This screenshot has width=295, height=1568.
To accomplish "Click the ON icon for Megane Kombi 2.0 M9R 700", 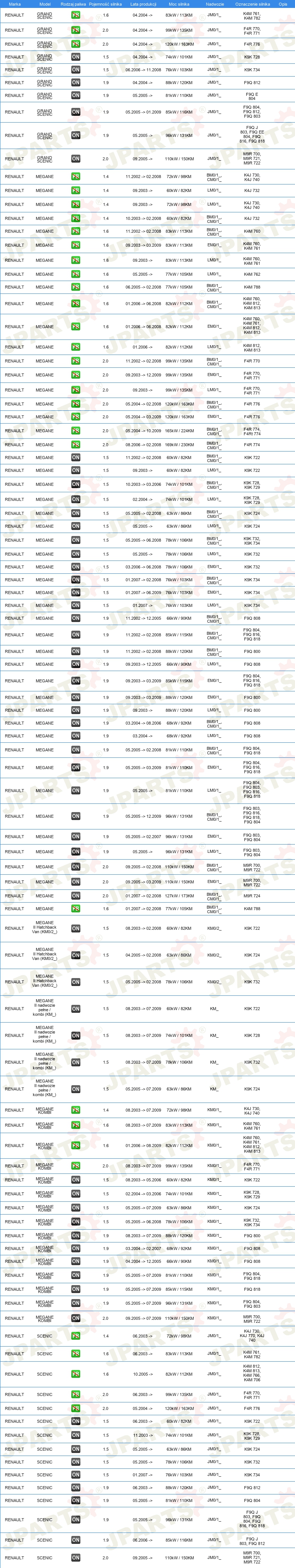I will (x=75, y=1318).
